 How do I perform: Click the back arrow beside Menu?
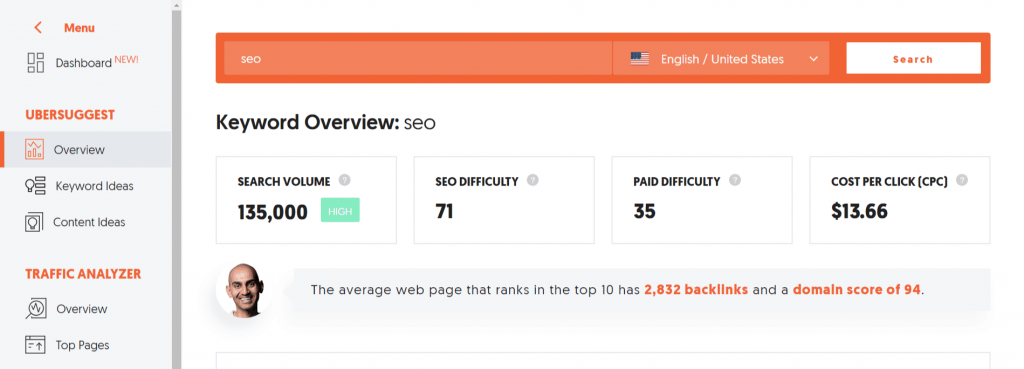pyautogui.click(x=38, y=27)
